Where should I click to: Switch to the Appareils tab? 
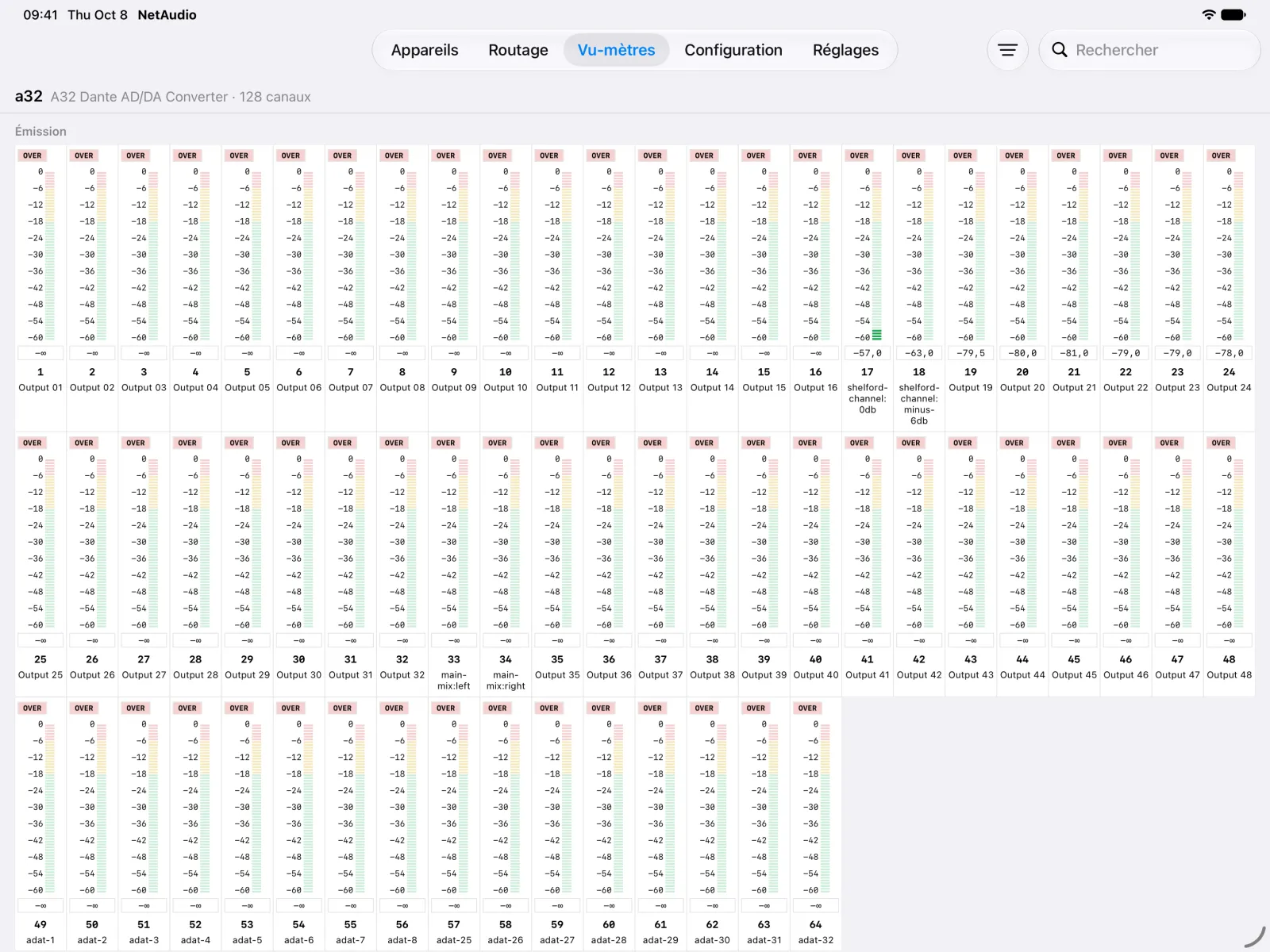pos(425,50)
